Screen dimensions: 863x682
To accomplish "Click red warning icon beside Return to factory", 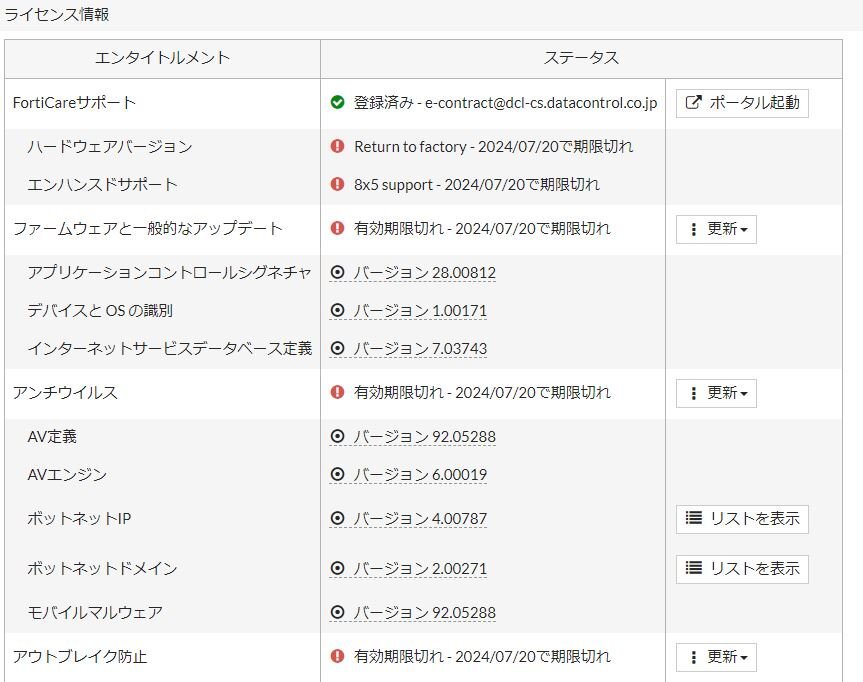I will (337, 147).
